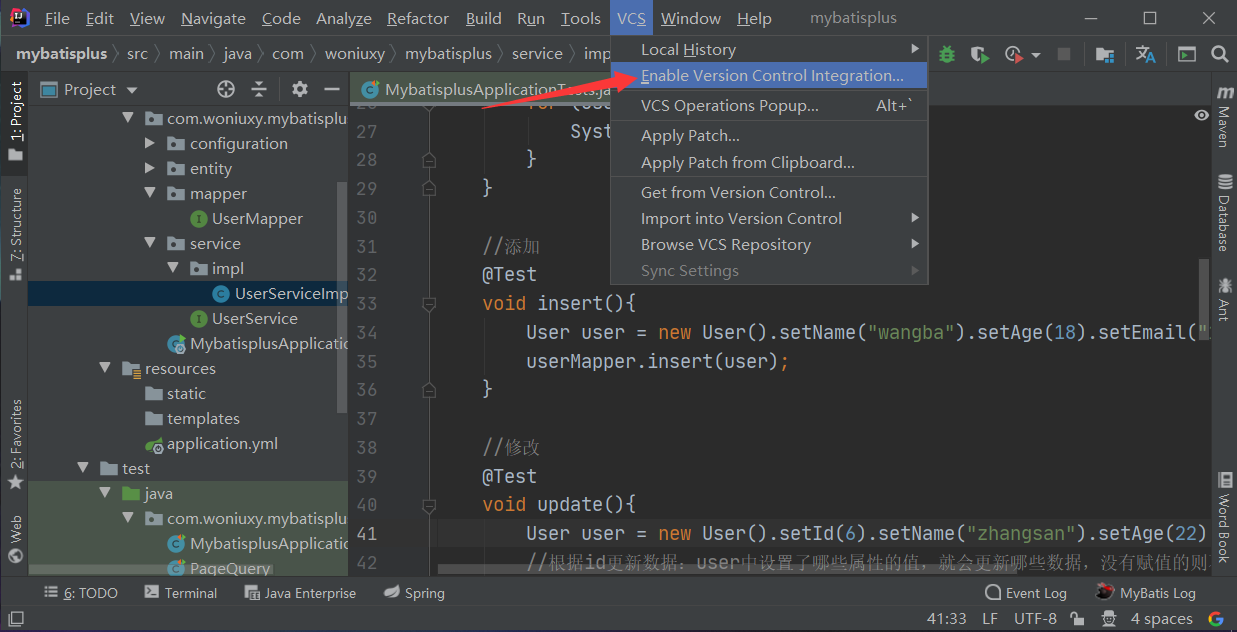
Task: Open Browse VCS Repository submenu
Action: point(770,244)
